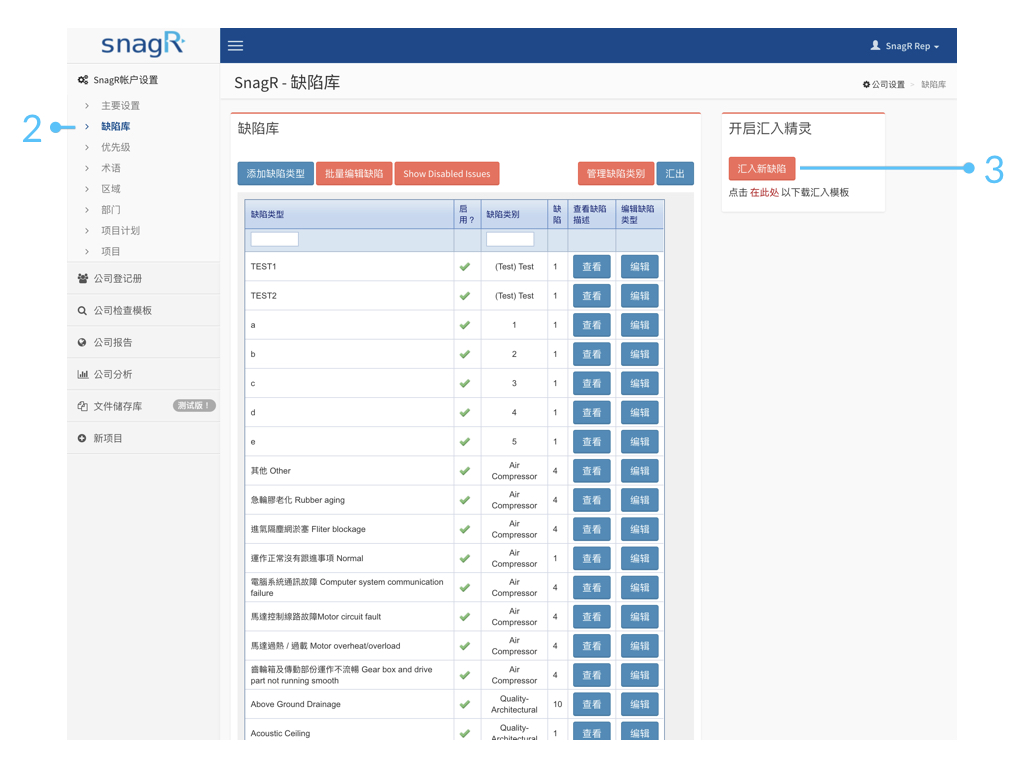This screenshot has height=768, width=1024.
Task: Click the gear icon in 公司设置 breadcrumb
Action: [867, 84]
